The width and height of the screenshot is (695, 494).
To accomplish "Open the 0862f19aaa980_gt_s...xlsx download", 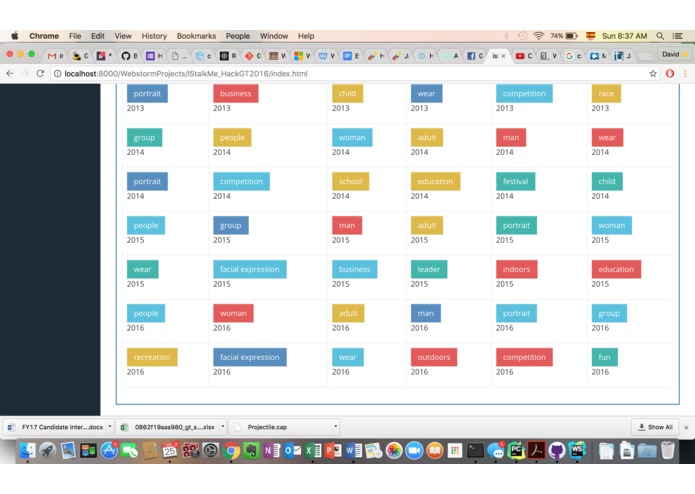I will point(170,427).
